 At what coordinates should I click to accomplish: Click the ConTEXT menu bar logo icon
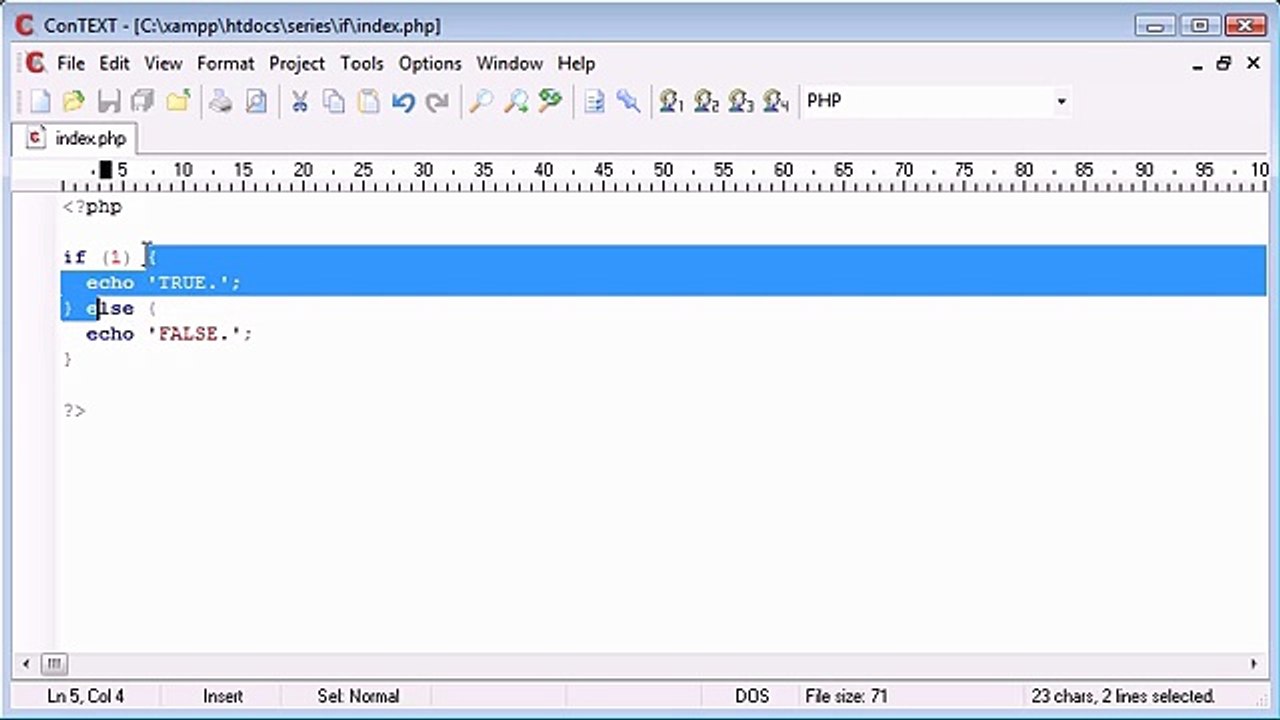point(35,63)
